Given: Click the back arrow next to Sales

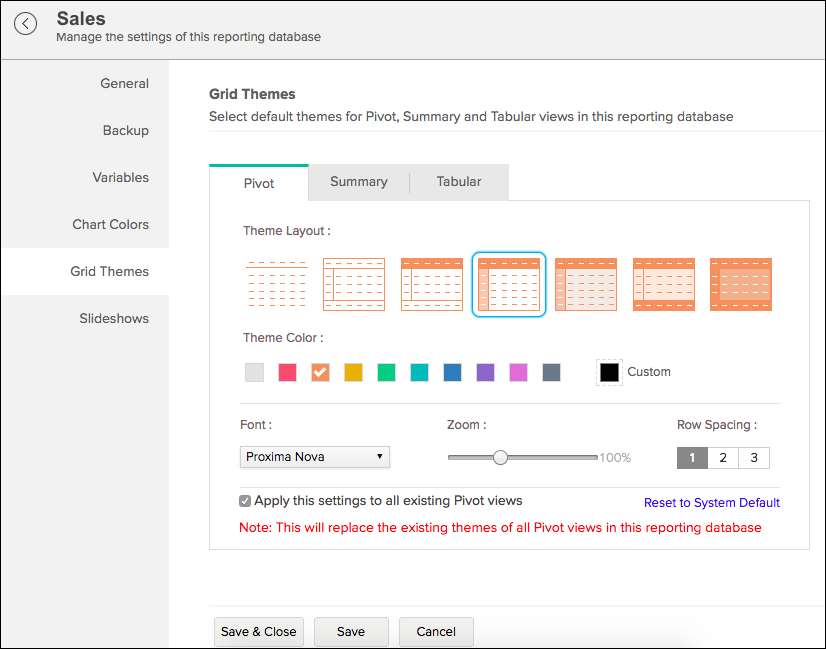Looking at the screenshot, I should 26,24.
